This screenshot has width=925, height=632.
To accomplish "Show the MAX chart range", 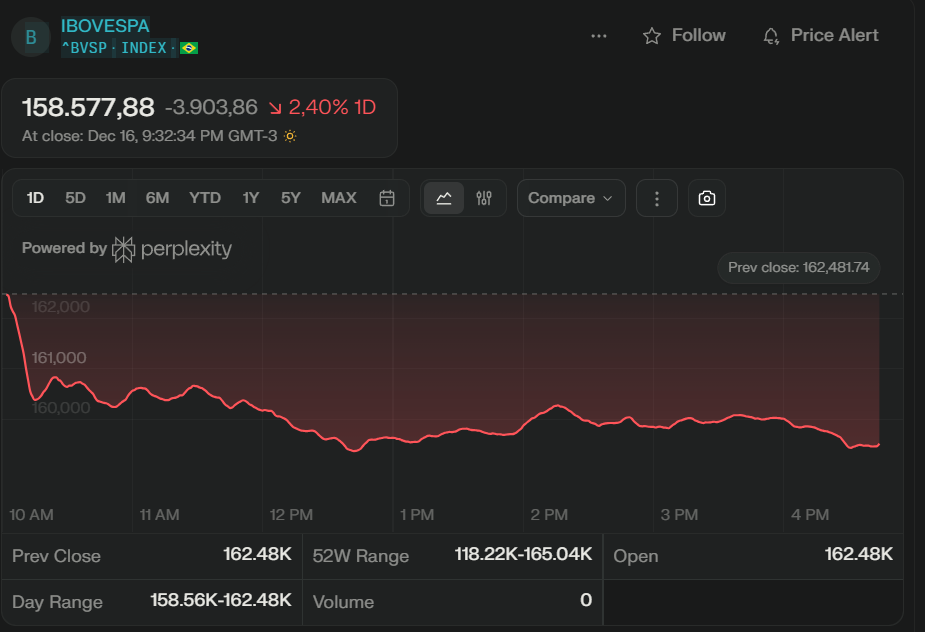I will click(339, 198).
